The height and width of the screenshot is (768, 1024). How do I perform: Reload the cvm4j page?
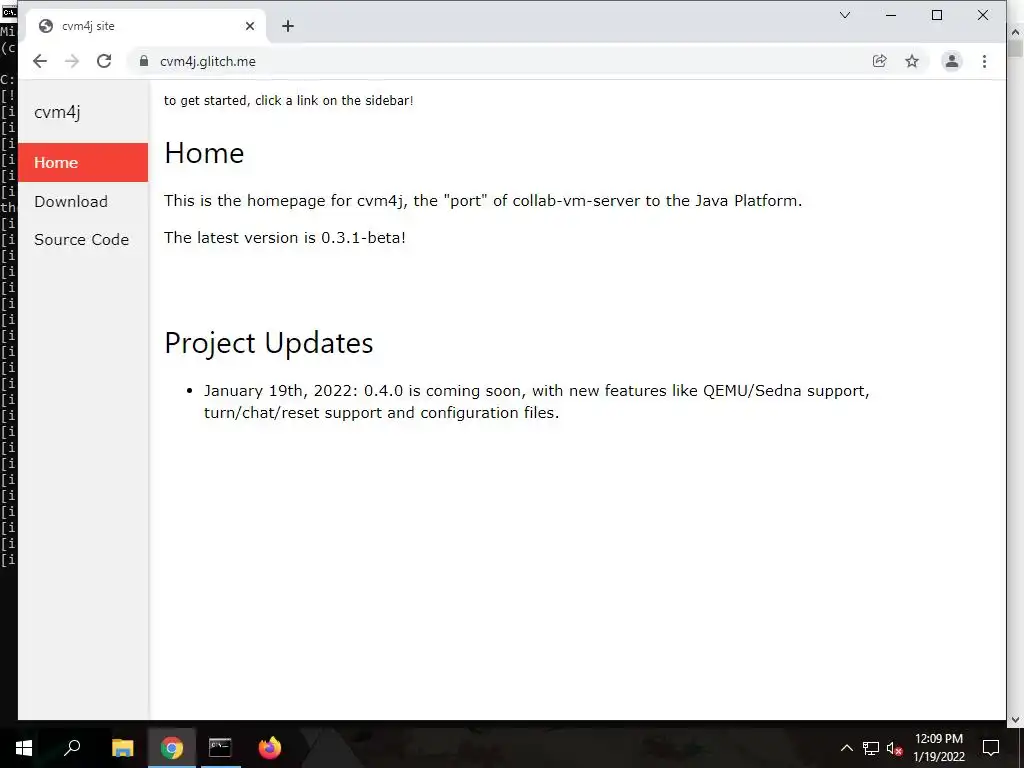tap(104, 61)
